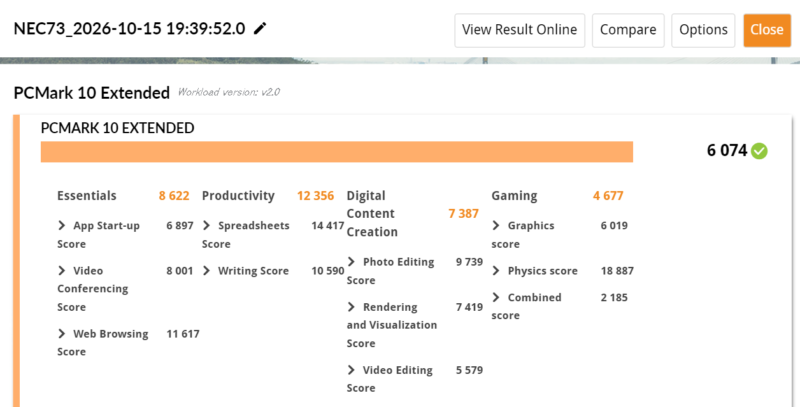This screenshot has height=407, width=800.
Task: Click Spreadsheets value 14 417
Action: [x=328, y=225]
